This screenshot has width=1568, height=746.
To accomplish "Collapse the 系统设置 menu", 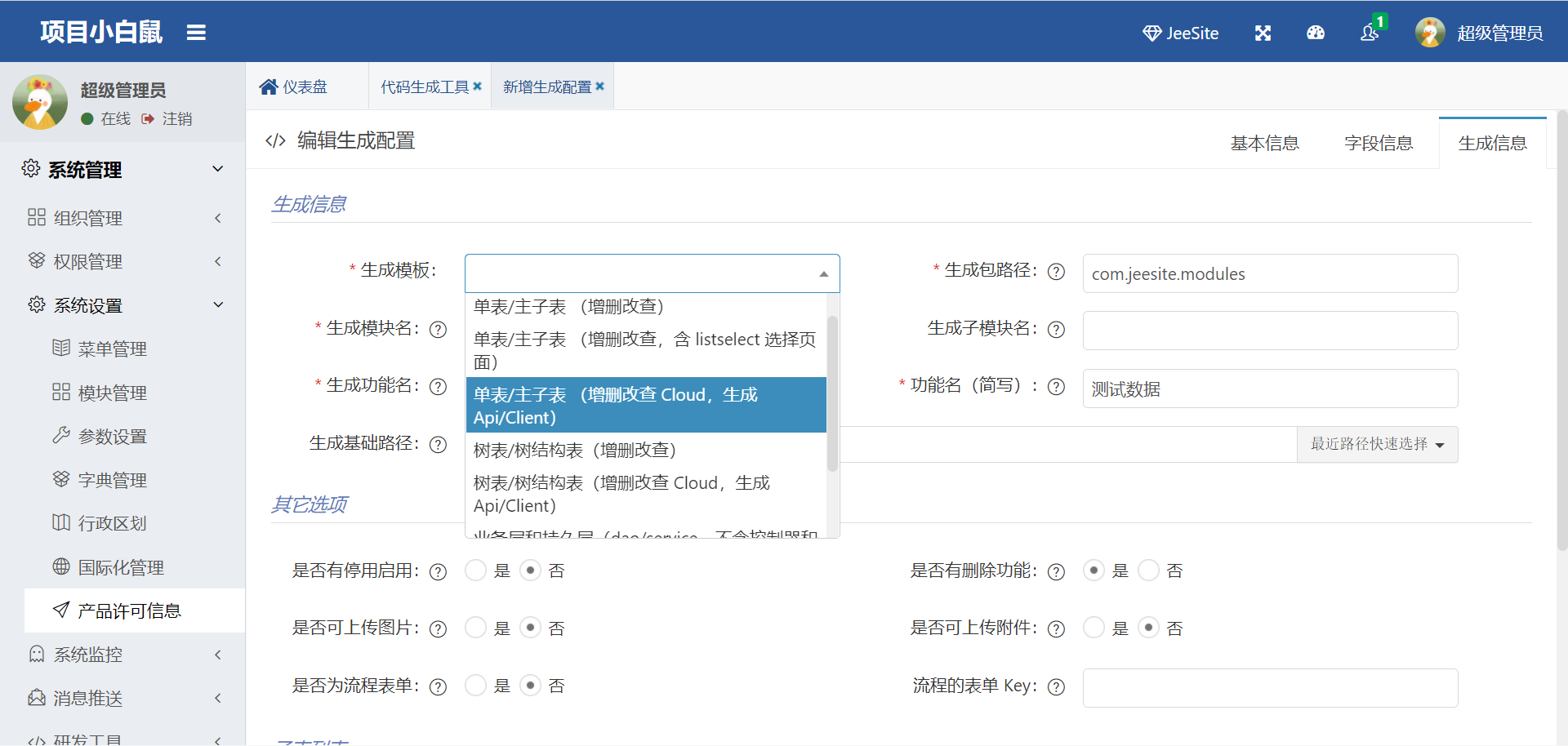I will [x=122, y=305].
